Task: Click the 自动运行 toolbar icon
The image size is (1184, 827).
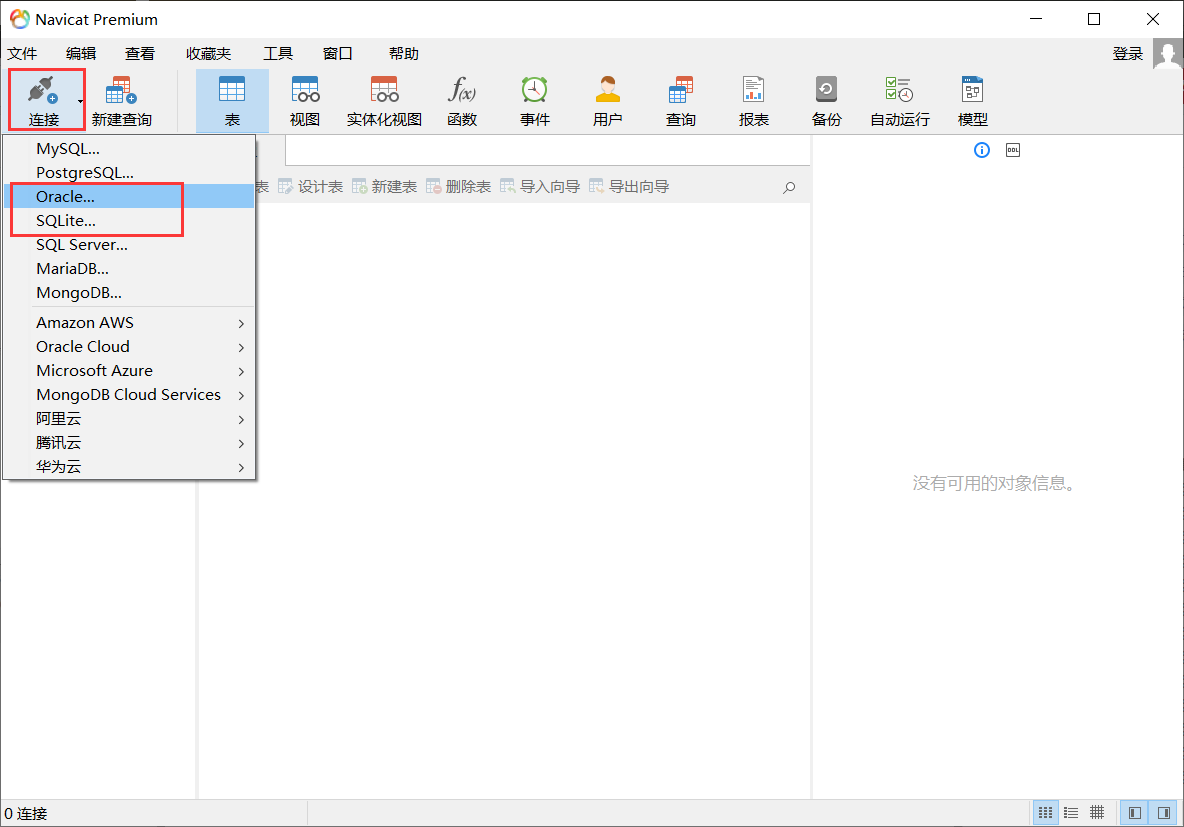Action: tap(898, 100)
